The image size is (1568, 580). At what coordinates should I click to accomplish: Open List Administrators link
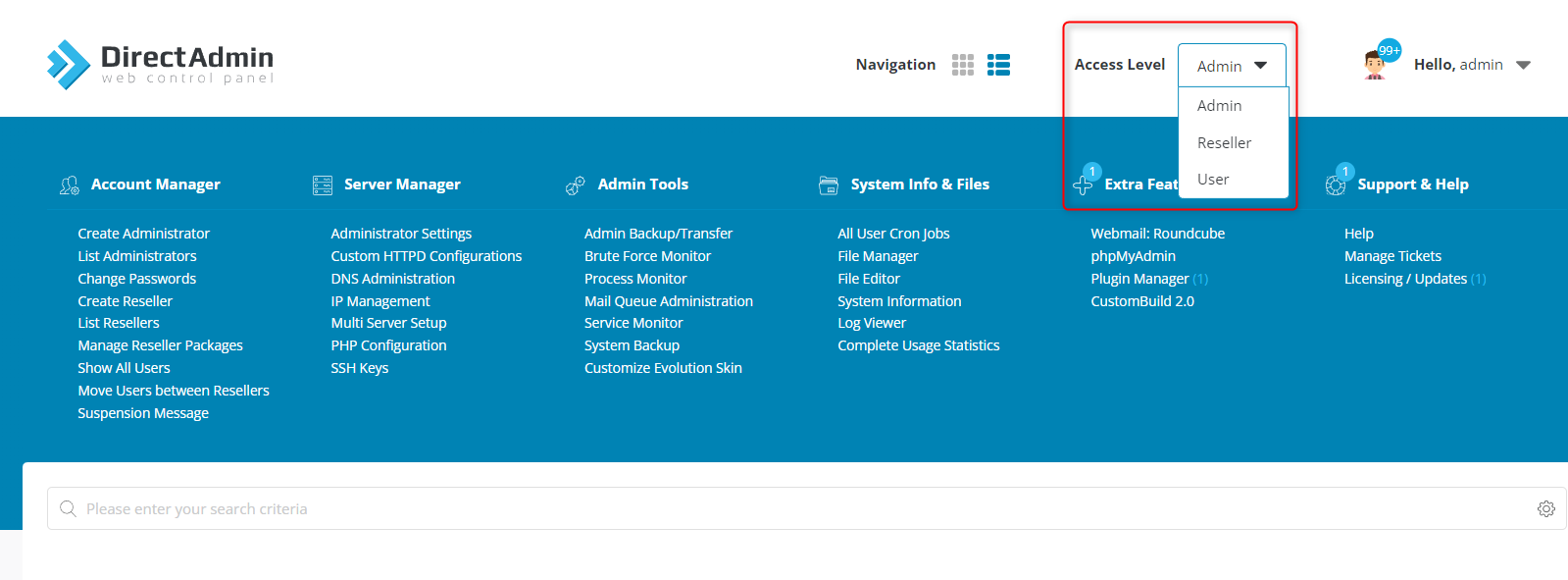(137, 256)
